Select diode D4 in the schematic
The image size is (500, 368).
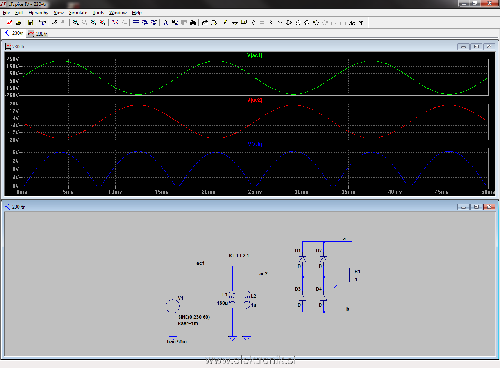323,304
